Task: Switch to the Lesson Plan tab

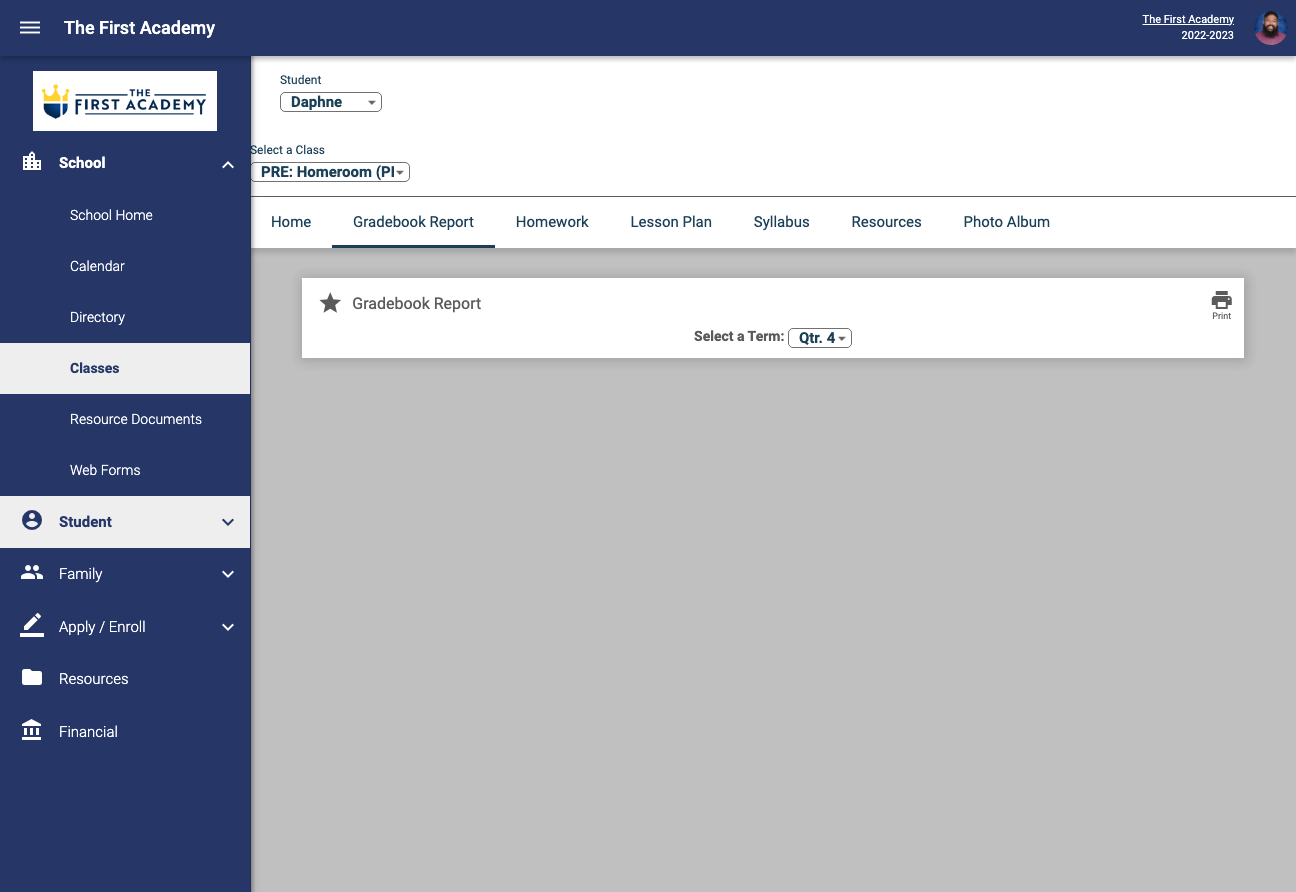Action: pos(671,222)
